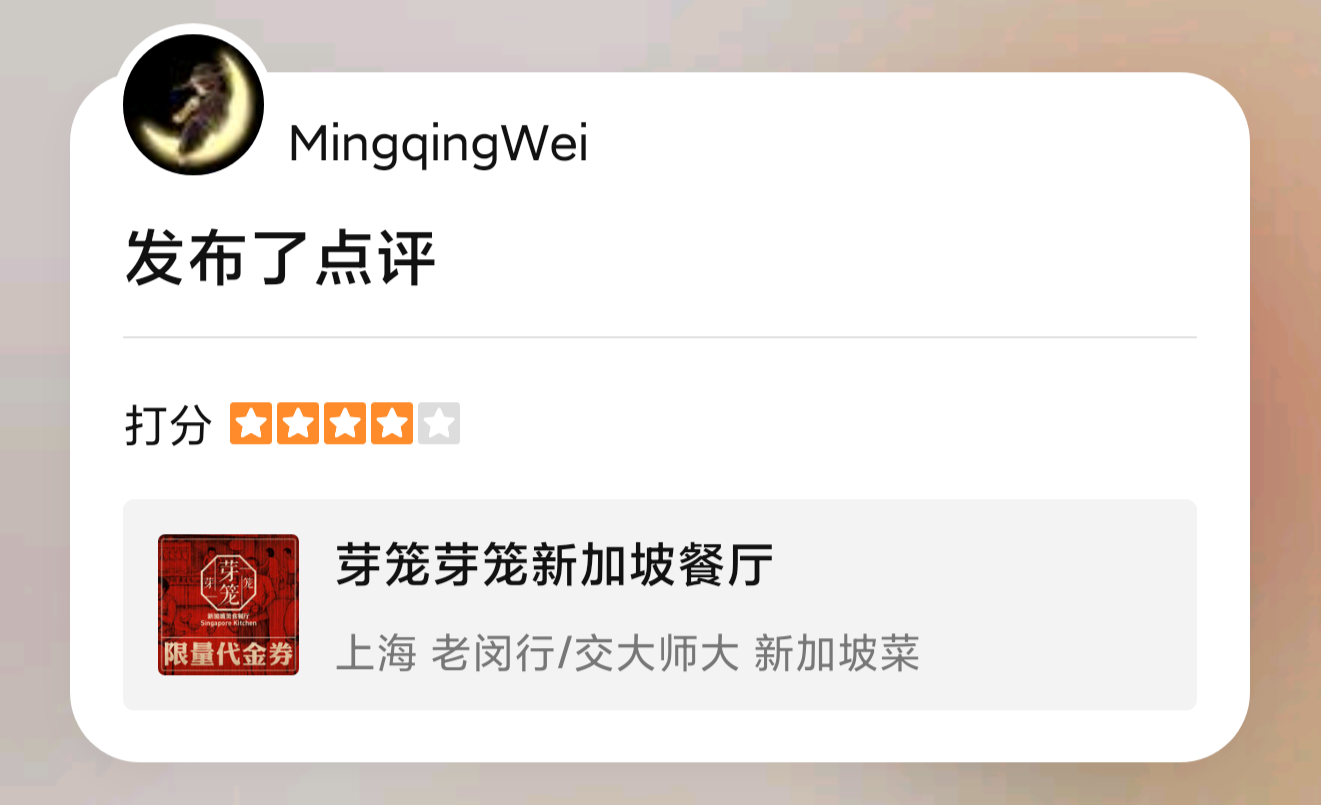Open the MingqingWei username link
1321x805 pixels.
pyautogui.click(x=438, y=146)
